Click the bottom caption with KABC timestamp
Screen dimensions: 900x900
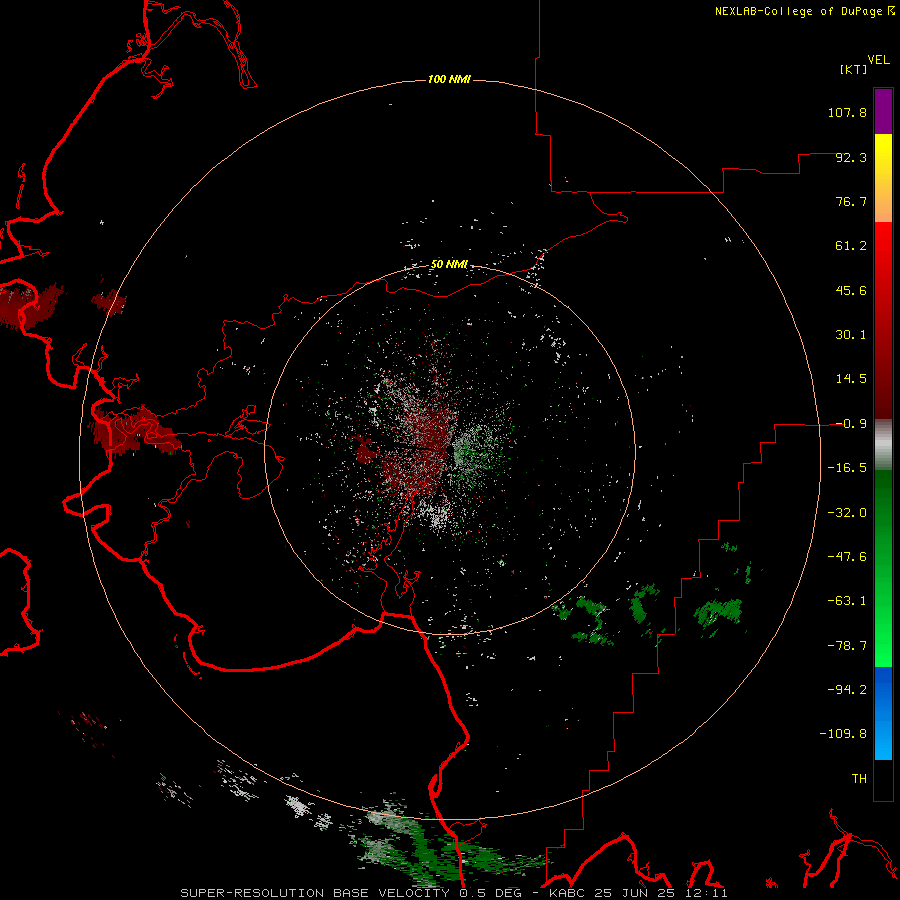pos(454,893)
